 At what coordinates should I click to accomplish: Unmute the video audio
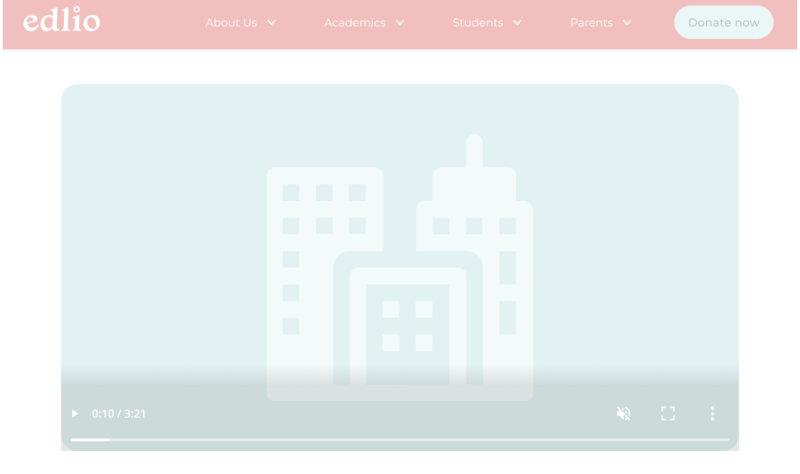pyautogui.click(x=623, y=413)
